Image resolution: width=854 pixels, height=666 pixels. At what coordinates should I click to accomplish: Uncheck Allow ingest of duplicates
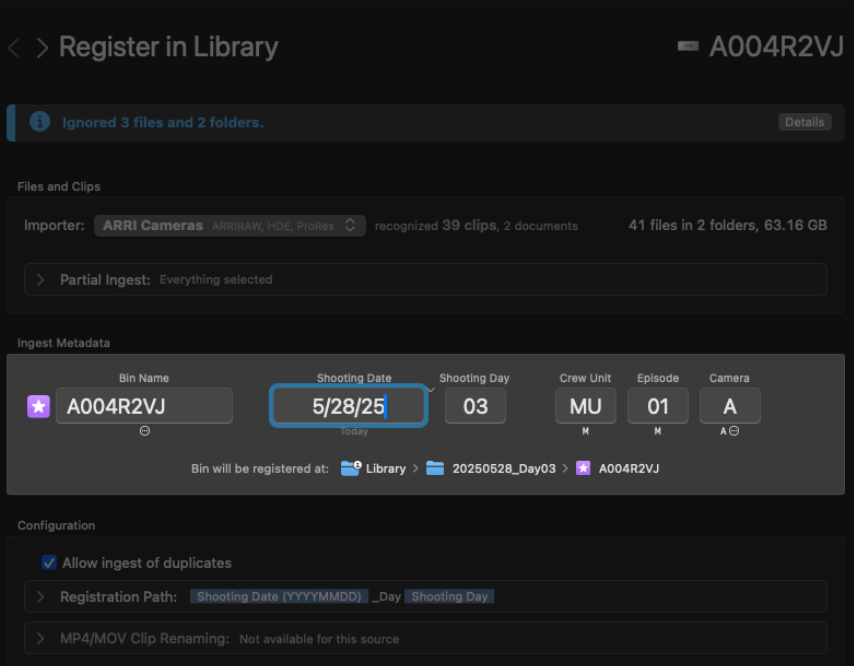[49, 563]
